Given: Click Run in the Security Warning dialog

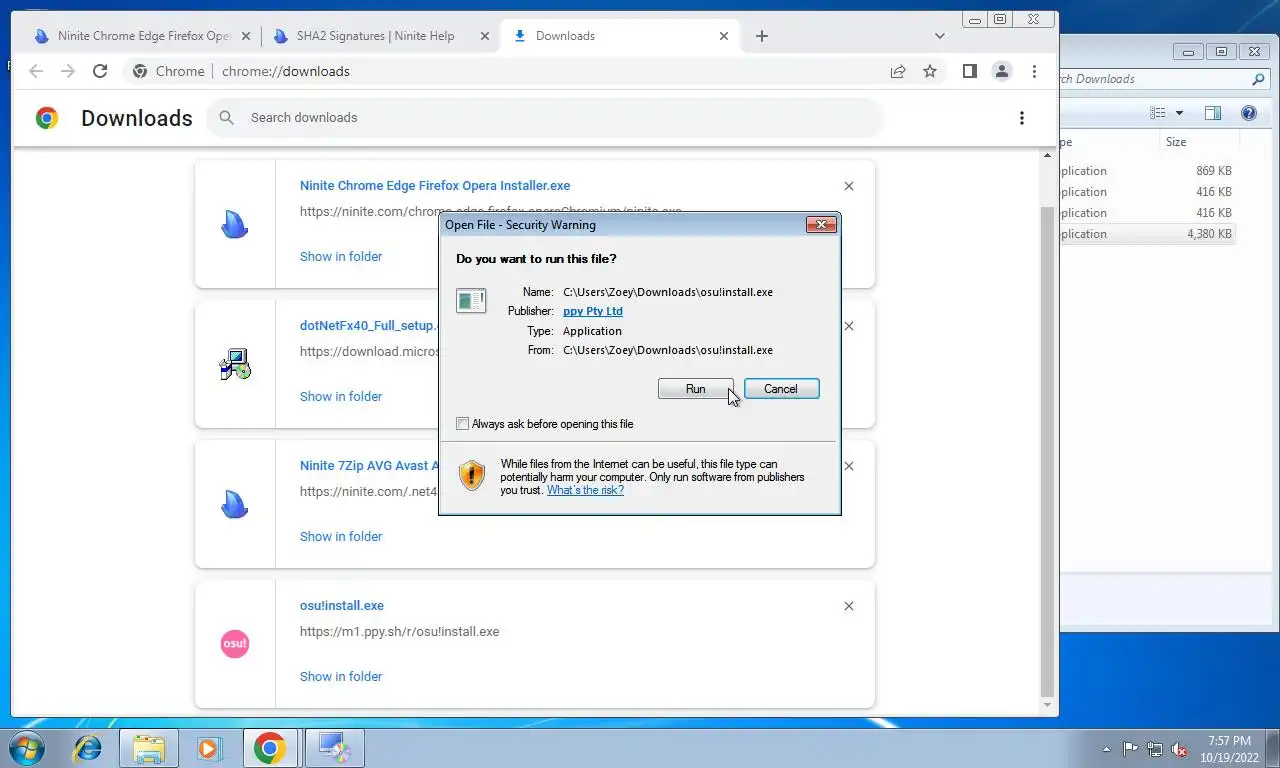Looking at the screenshot, I should [x=695, y=389].
